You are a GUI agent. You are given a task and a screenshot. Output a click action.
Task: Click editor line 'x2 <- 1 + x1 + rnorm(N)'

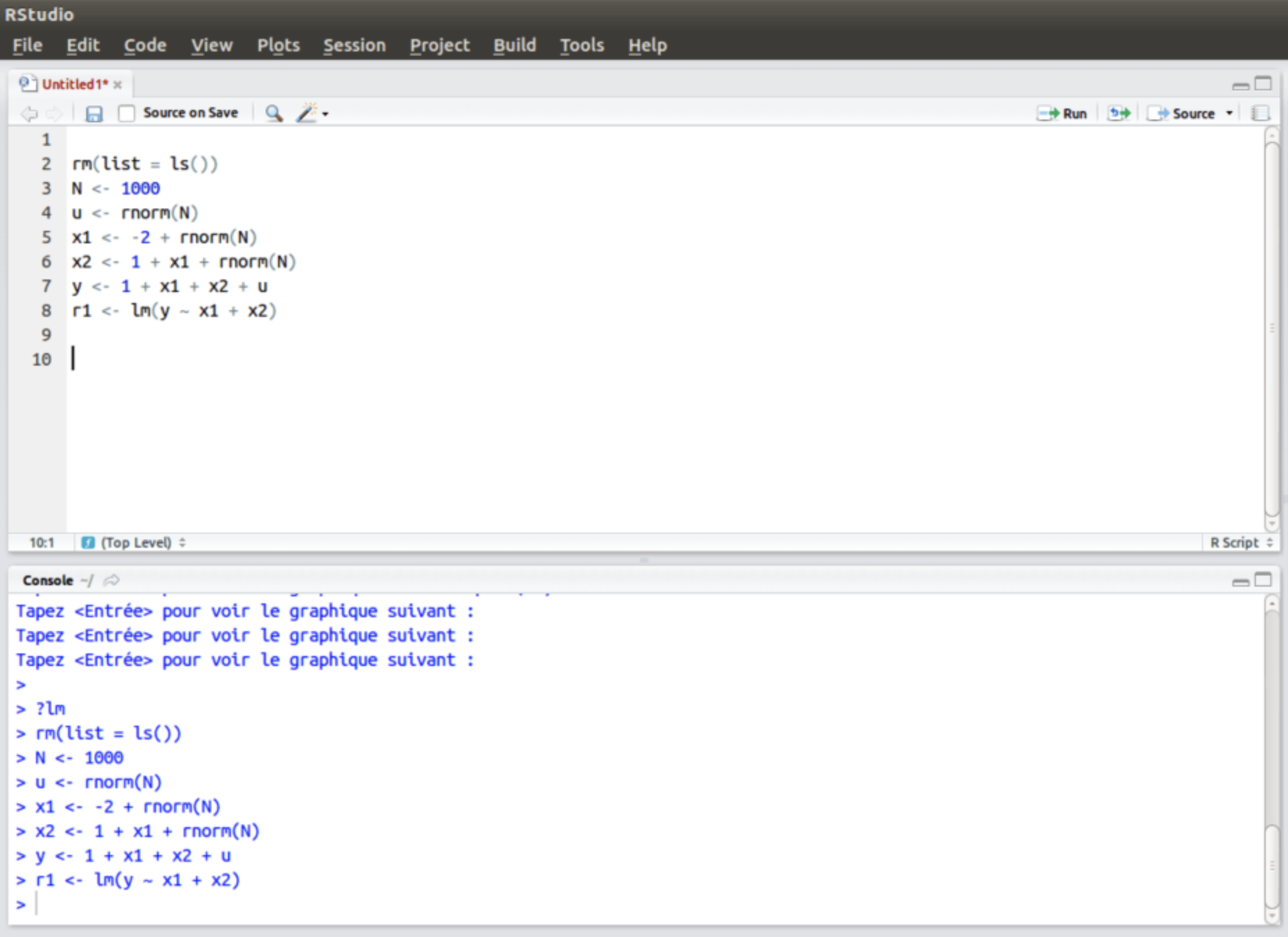(184, 262)
